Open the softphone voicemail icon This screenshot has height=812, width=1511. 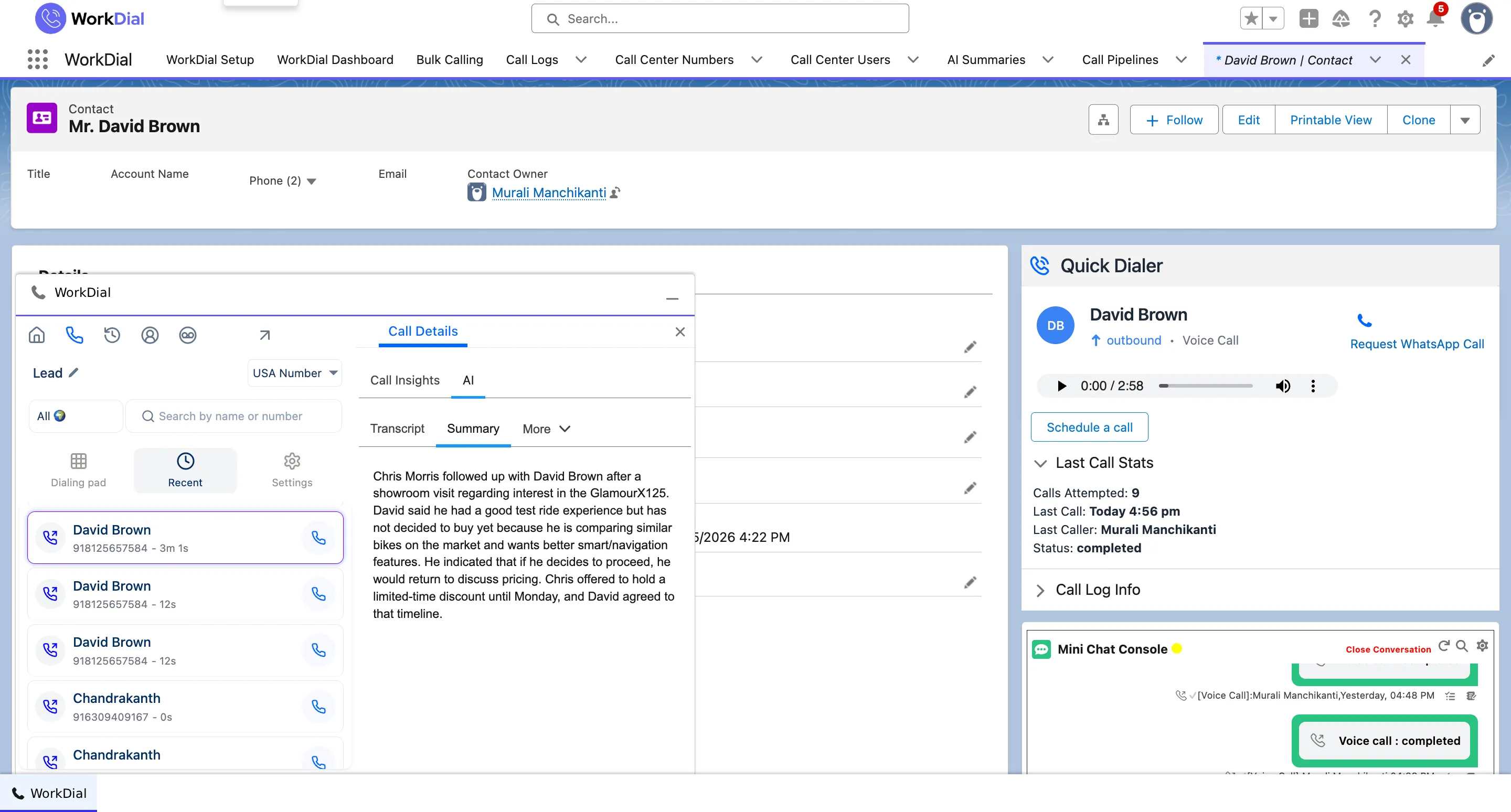pyautogui.click(x=188, y=335)
